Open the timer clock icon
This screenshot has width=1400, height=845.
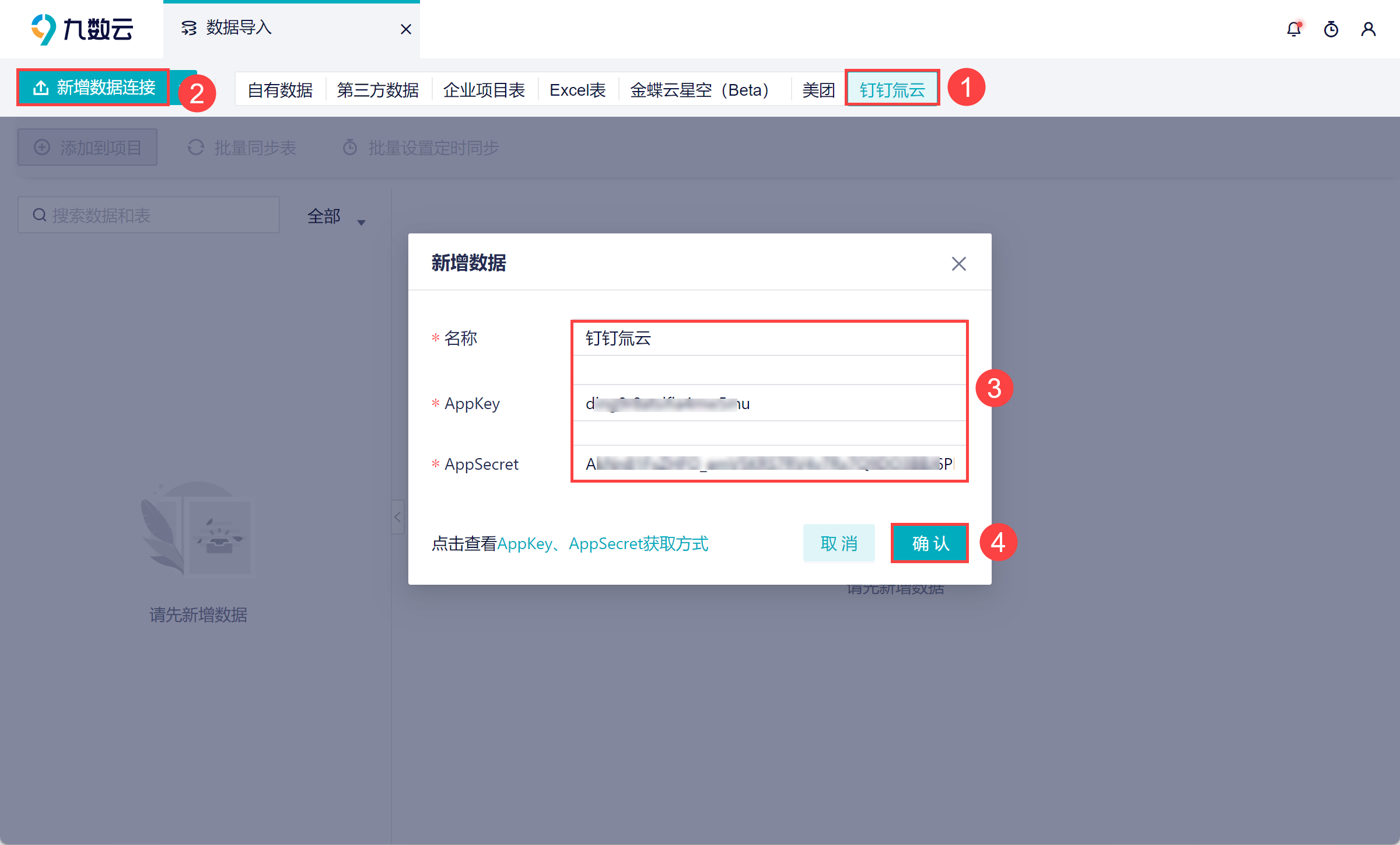1331,29
